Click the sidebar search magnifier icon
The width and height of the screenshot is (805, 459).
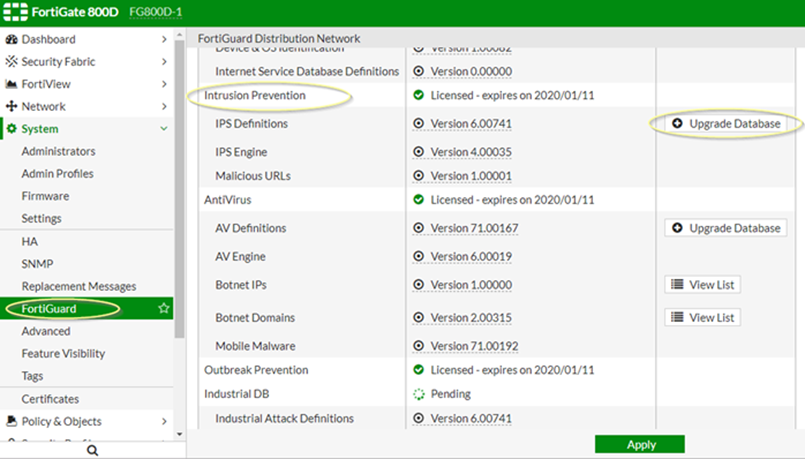point(92,450)
